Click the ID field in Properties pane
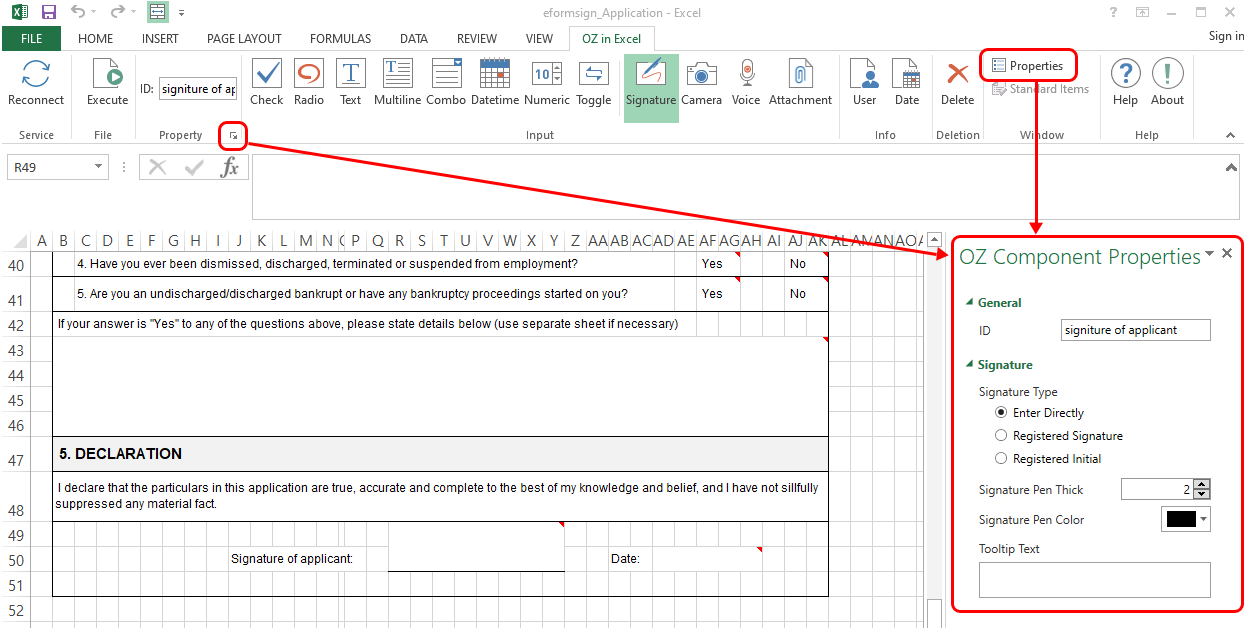The image size is (1244, 628). click(1135, 330)
